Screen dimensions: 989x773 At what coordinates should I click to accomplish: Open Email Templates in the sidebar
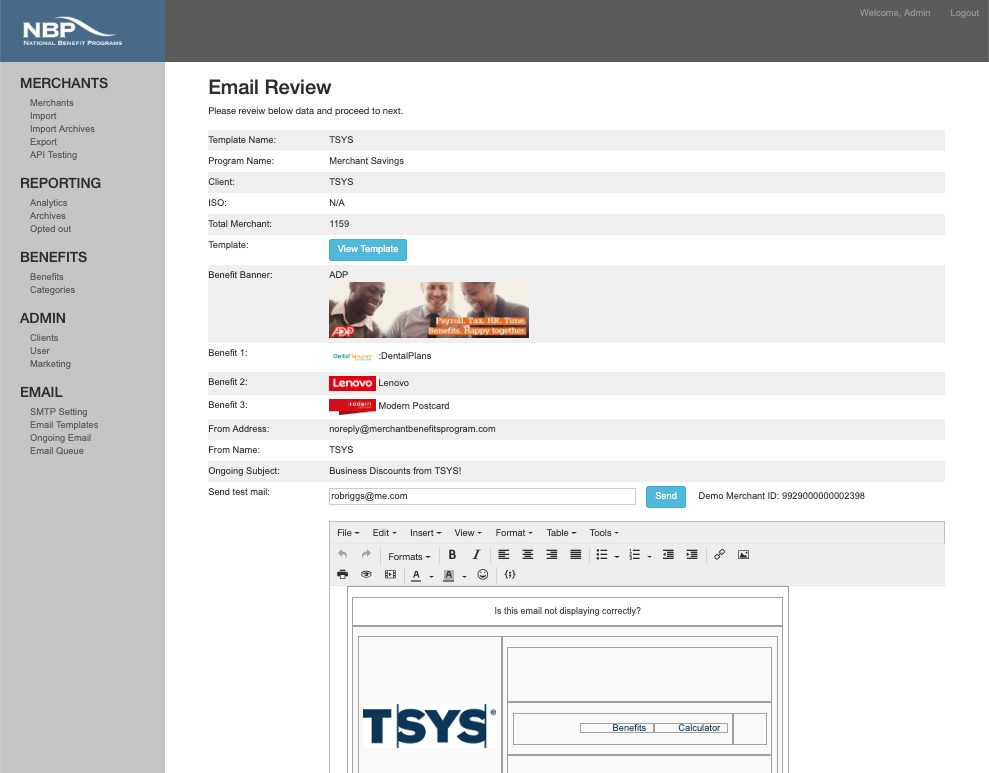click(64, 425)
